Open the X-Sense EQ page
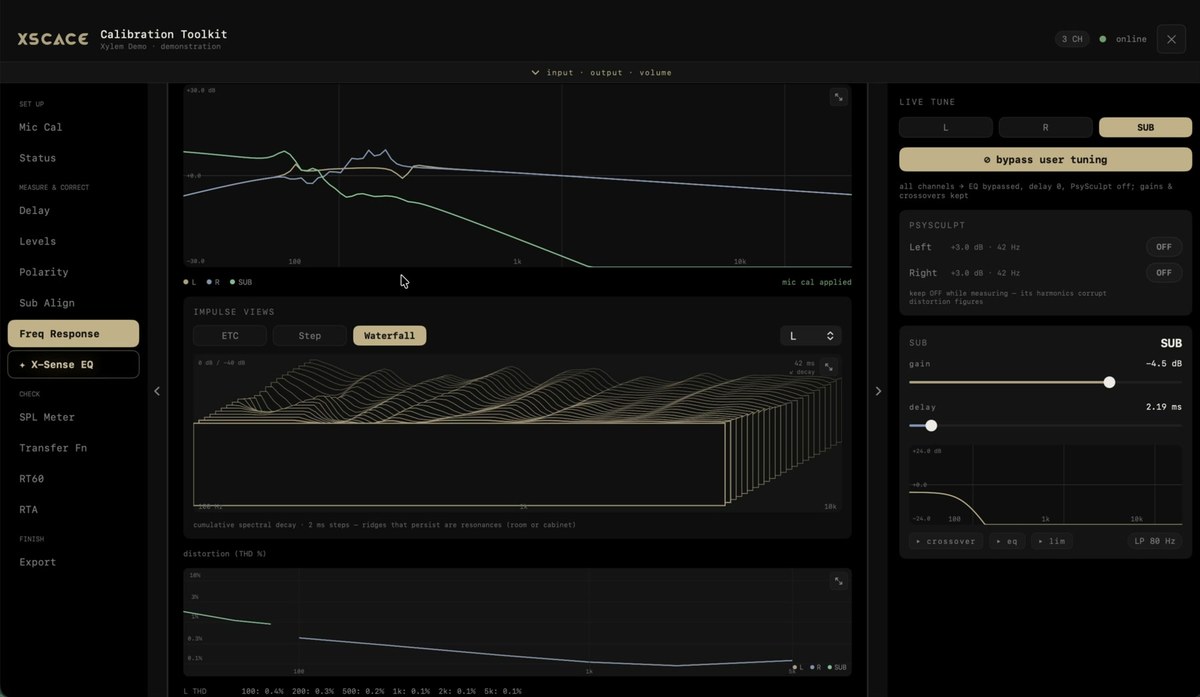Viewport: 1200px width, 697px height. 73,365
